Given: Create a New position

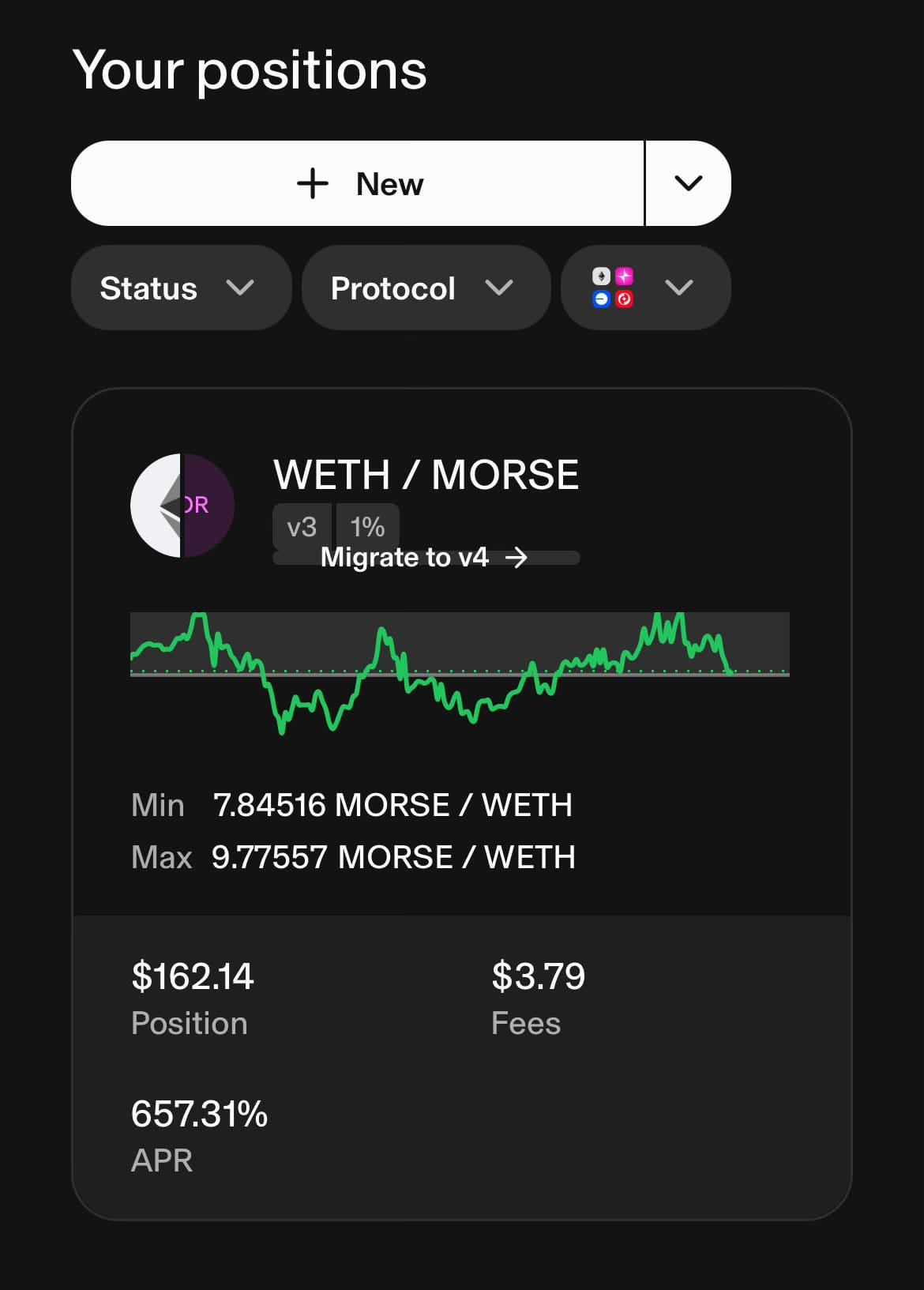Looking at the screenshot, I should [358, 183].
